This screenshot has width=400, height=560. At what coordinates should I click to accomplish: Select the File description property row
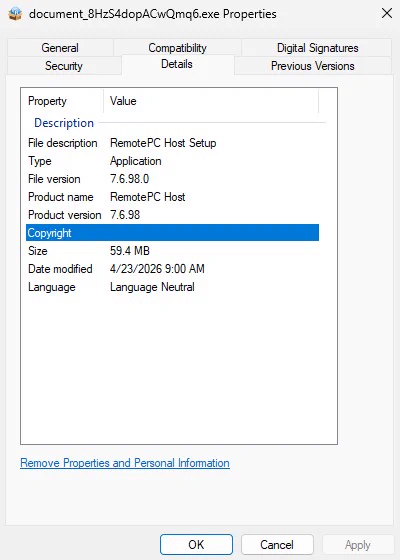172,143
